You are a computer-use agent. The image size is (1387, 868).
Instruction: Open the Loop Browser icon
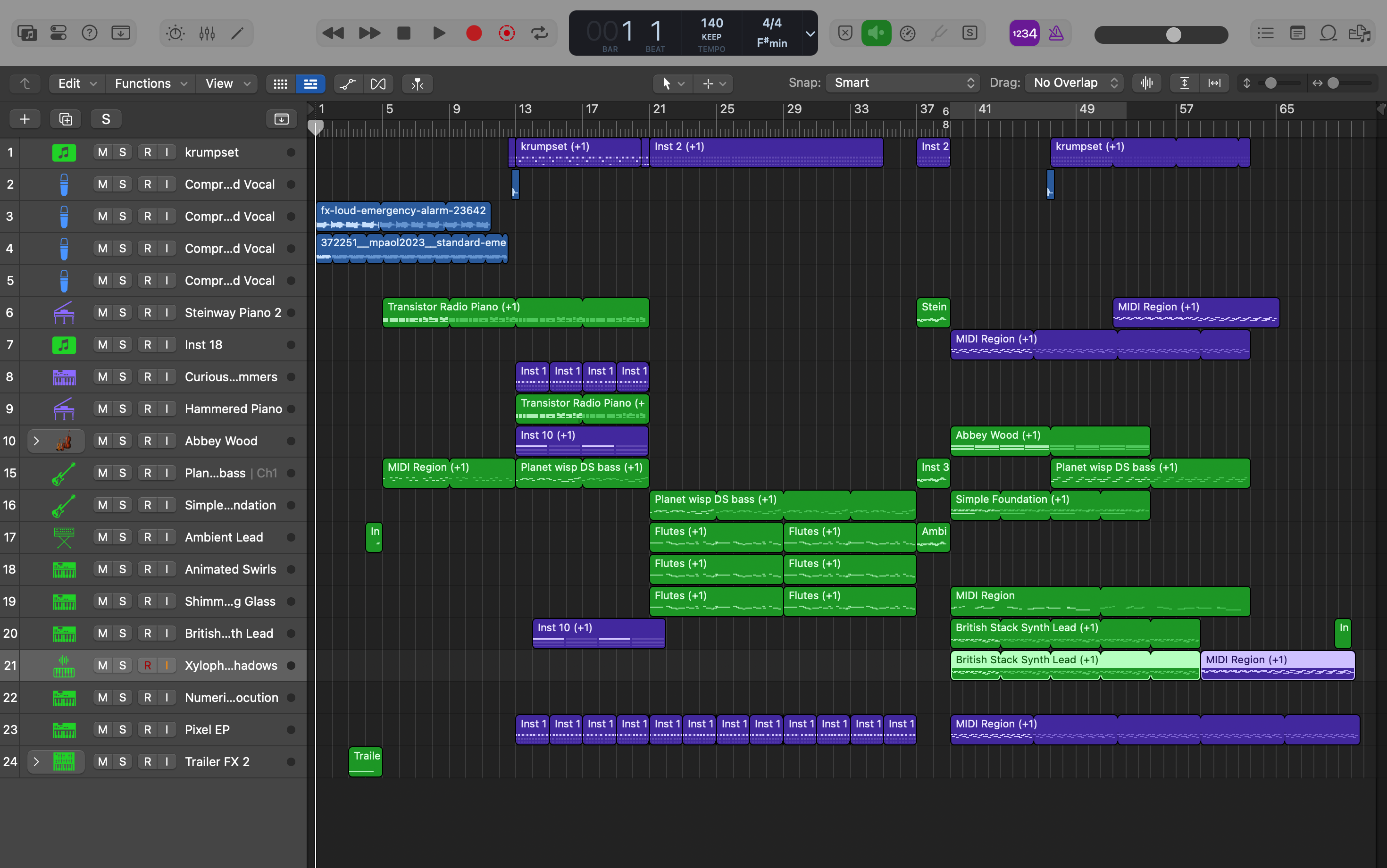pyautogui.click(x=1328, y=33)
